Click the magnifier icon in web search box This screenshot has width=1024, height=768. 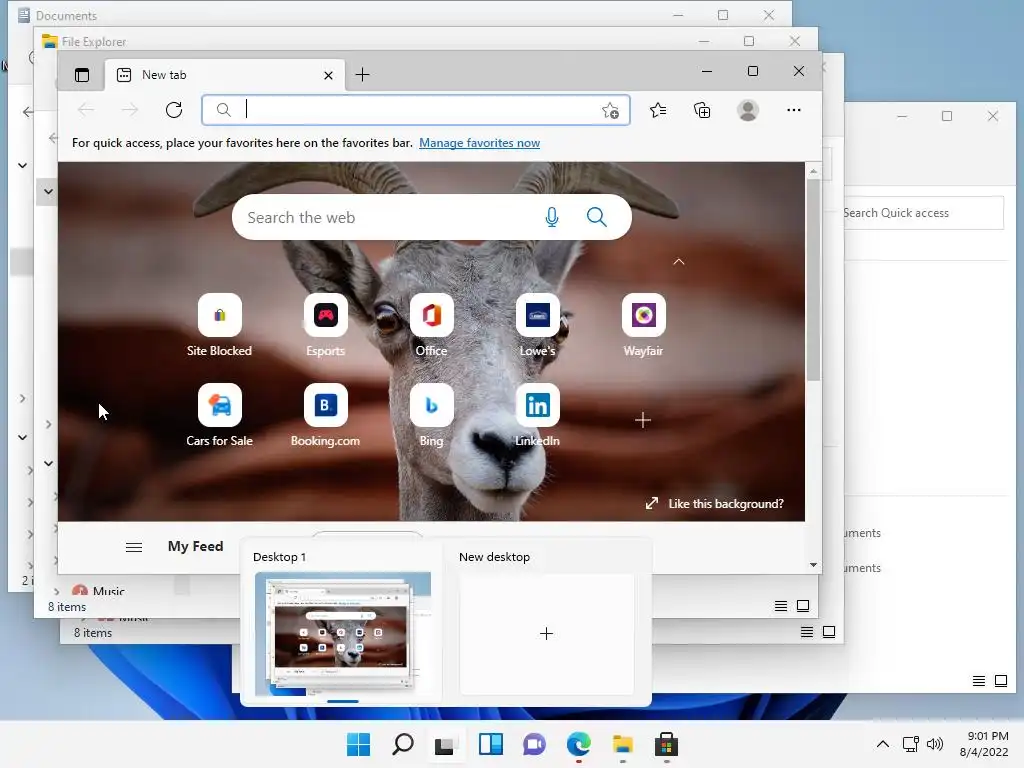point(597,217)
